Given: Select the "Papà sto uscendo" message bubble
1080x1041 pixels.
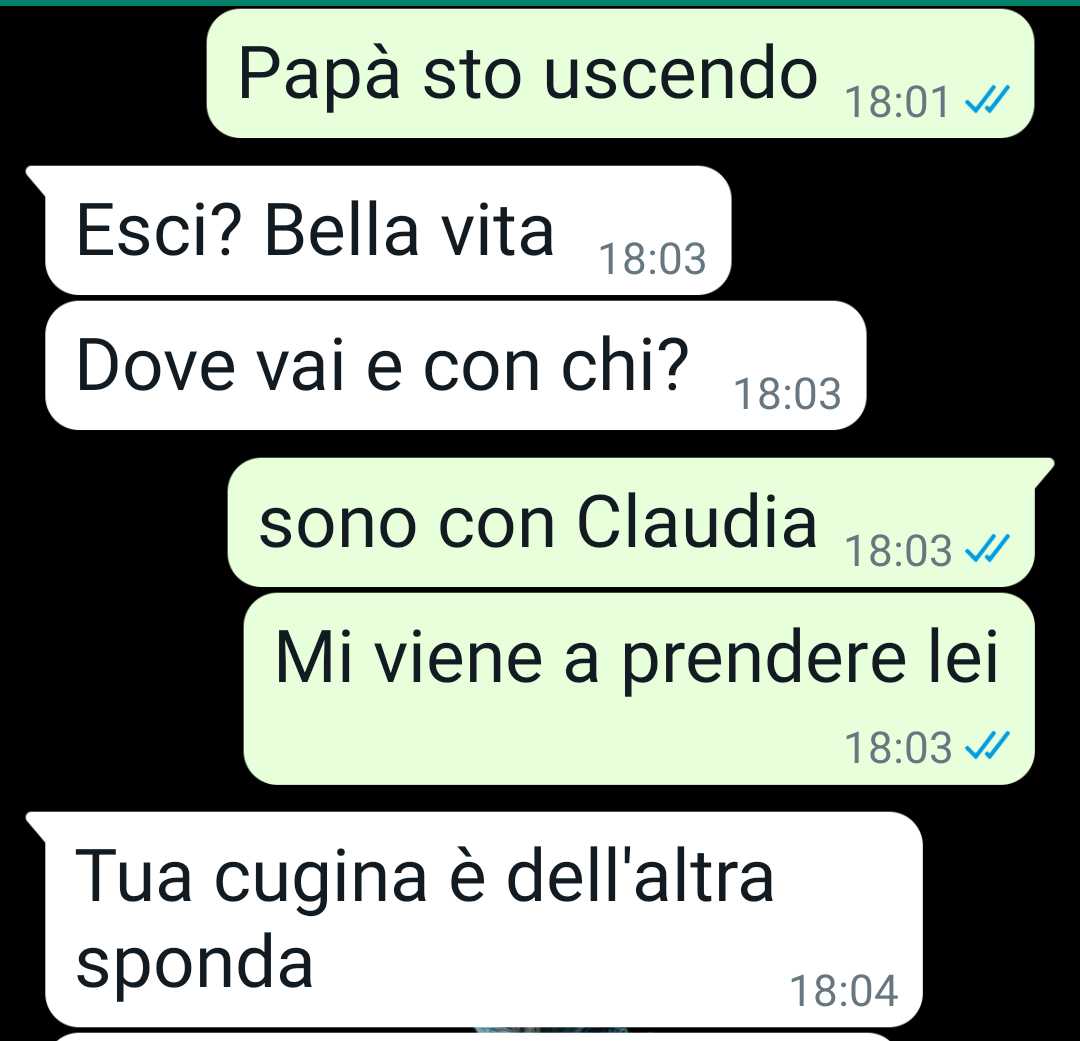Looking at the screenshot, I should [x=620, y=73].
